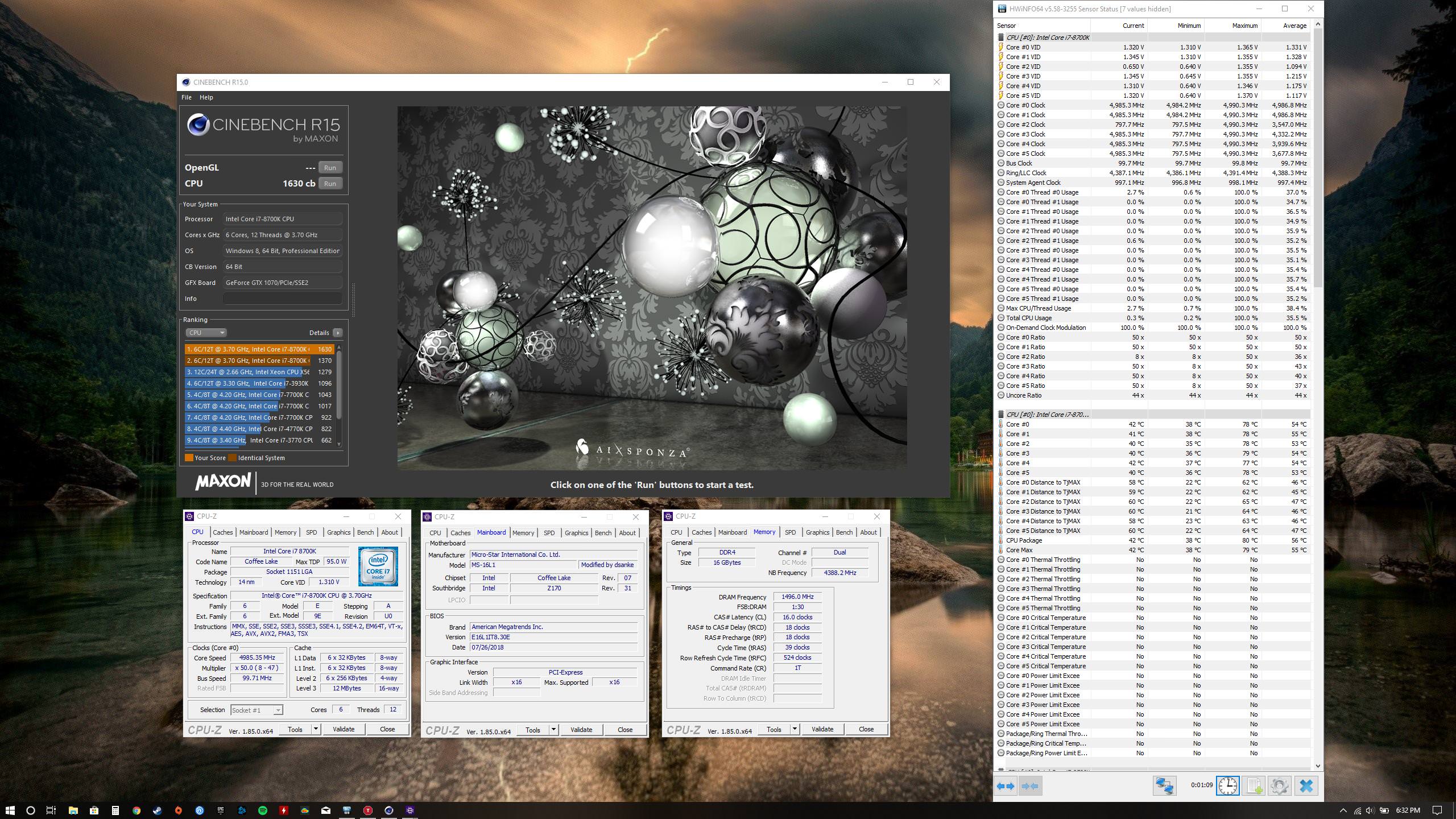Click Close button in Mainboard CPU-Z window
Viewport: 1456px width, 819px height.
625,730
